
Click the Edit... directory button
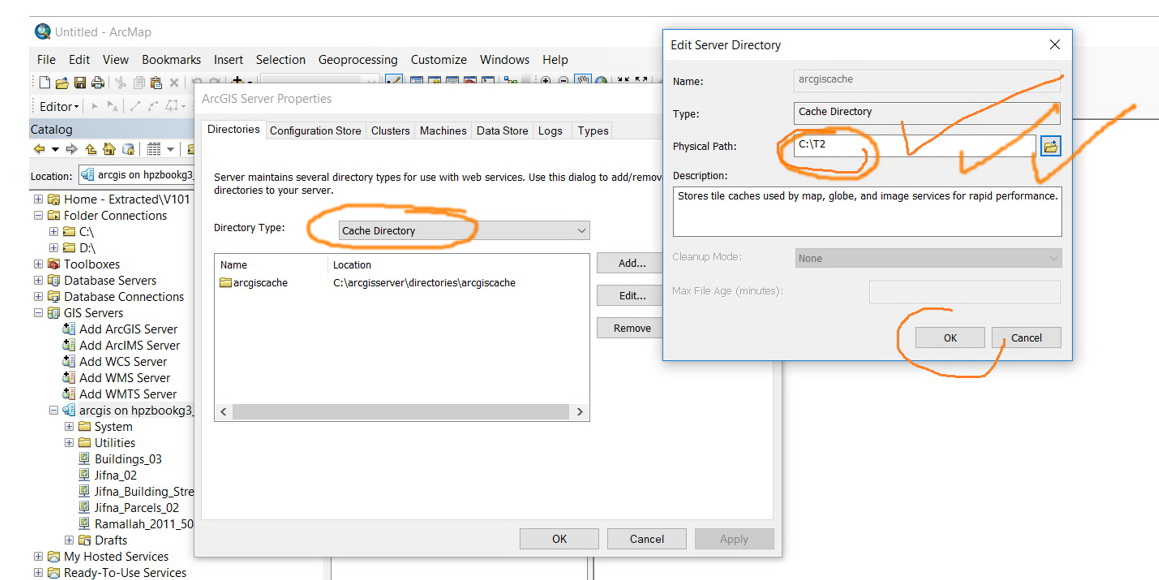click(x=632, y=296)
